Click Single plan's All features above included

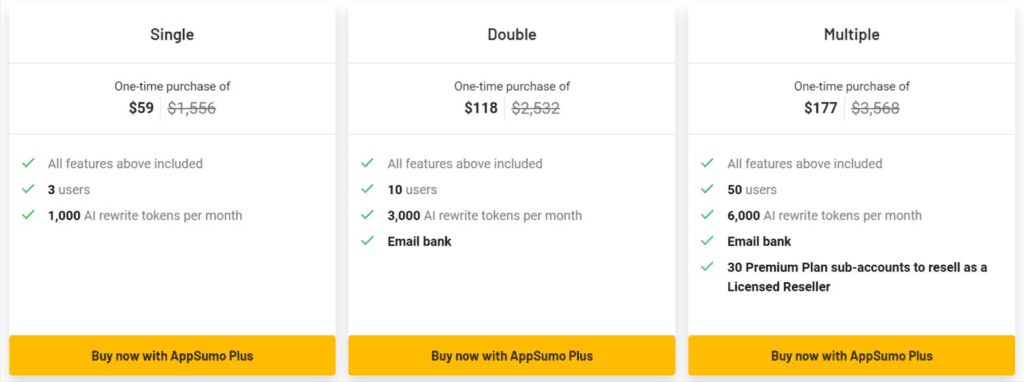[125, 163]
